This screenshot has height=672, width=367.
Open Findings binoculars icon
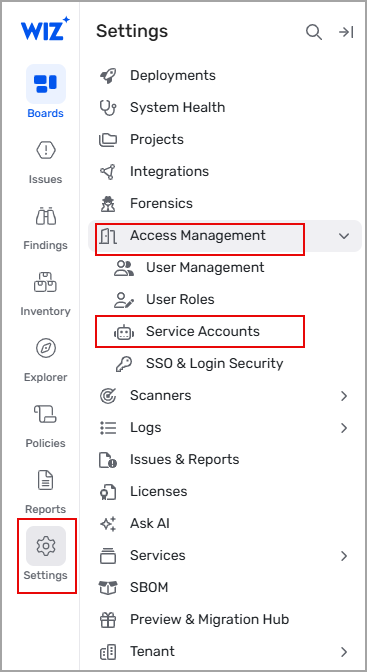[x=45, y=216]
